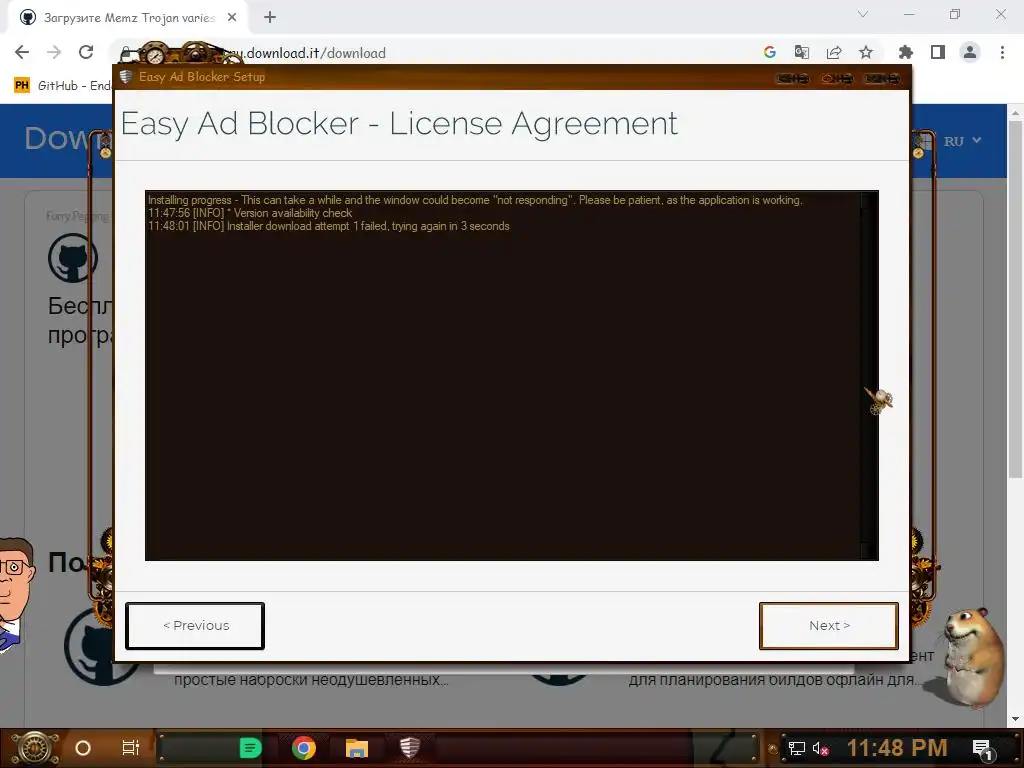The width and height of the screenshot is (1024, 768).
Task: Click the 'Installer download attempt 1 failed' log line
Action: [328, 226]
